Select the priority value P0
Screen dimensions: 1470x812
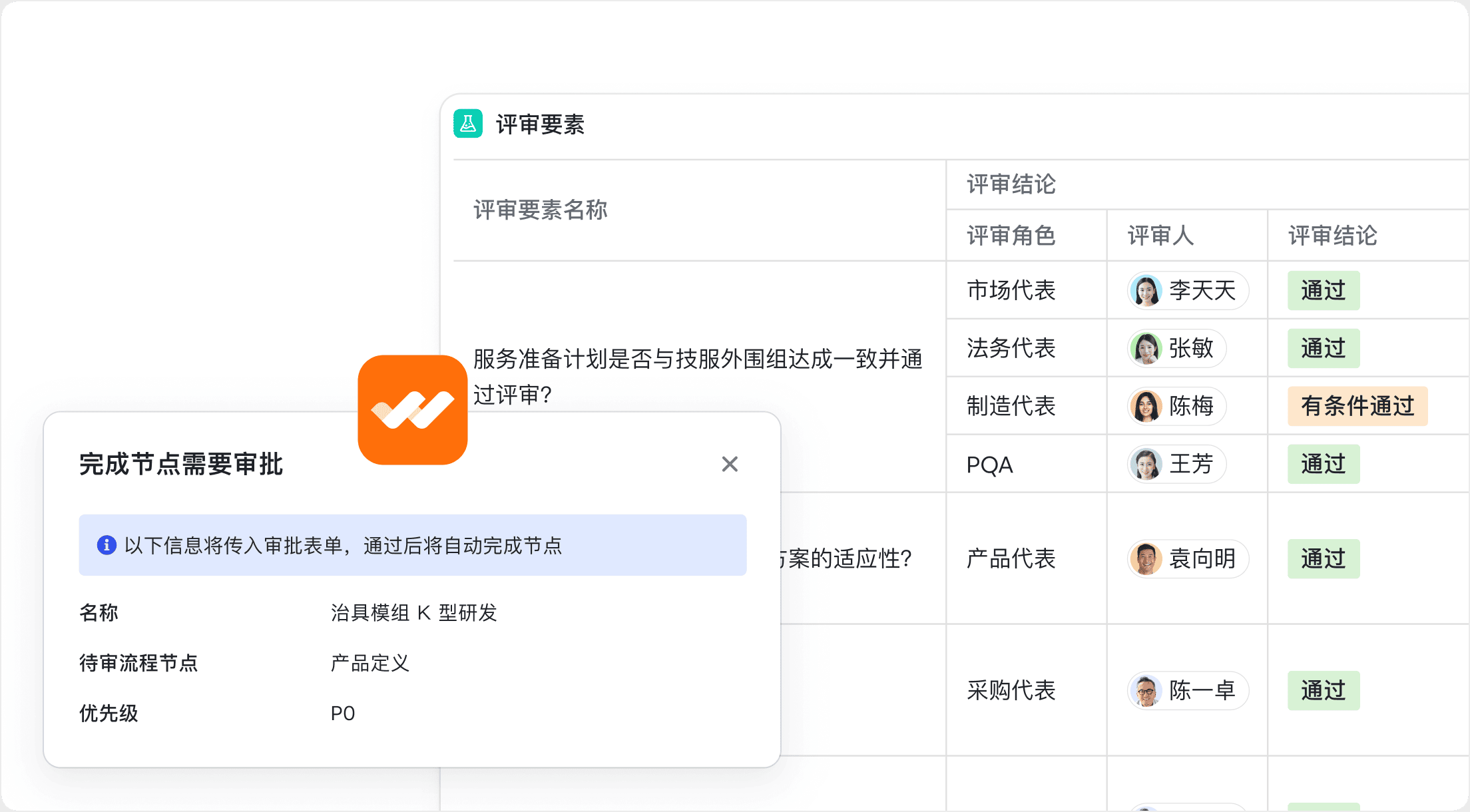(x=343, y=713)
